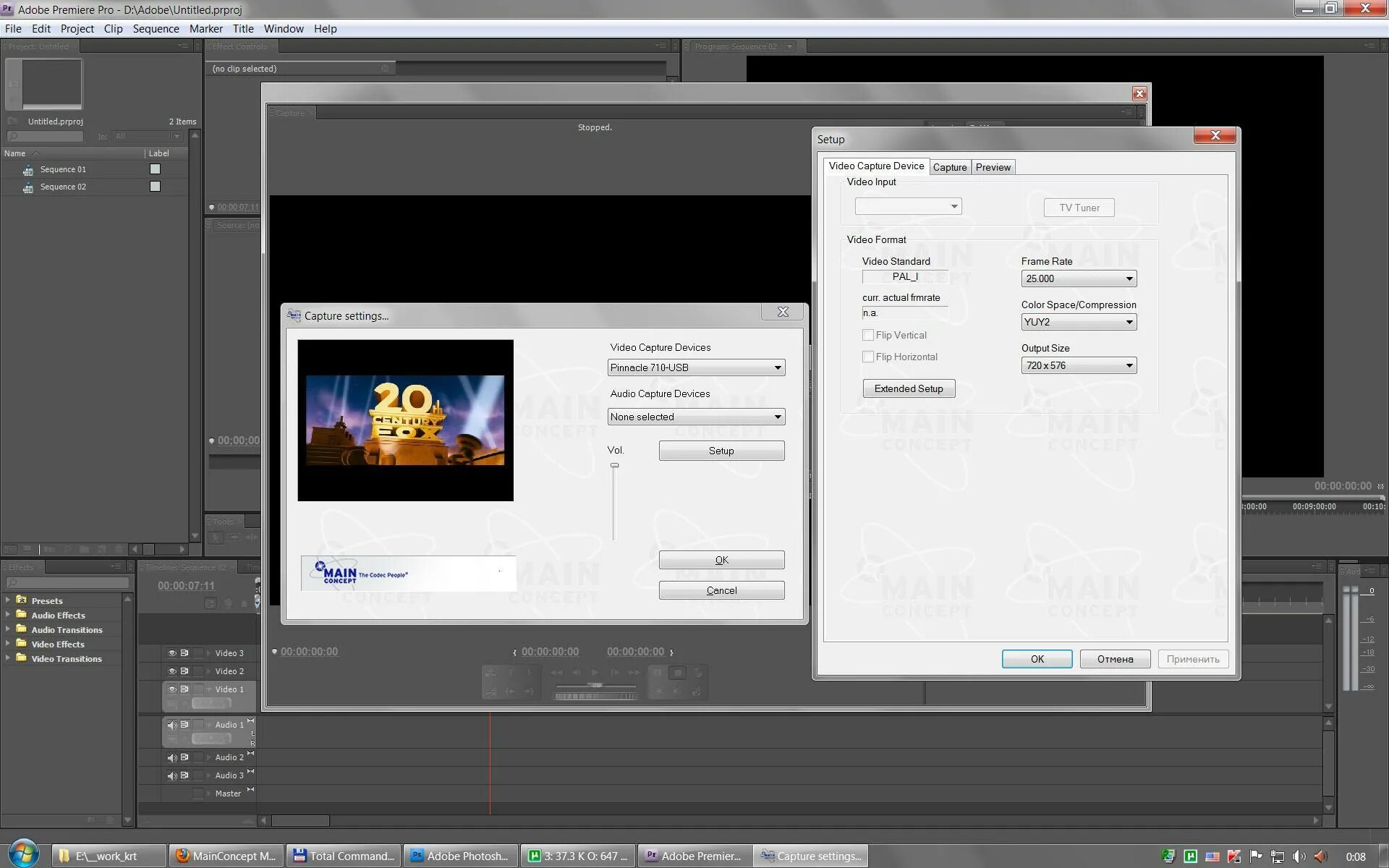Click the Setup button in Capture settings

[721, 451]
